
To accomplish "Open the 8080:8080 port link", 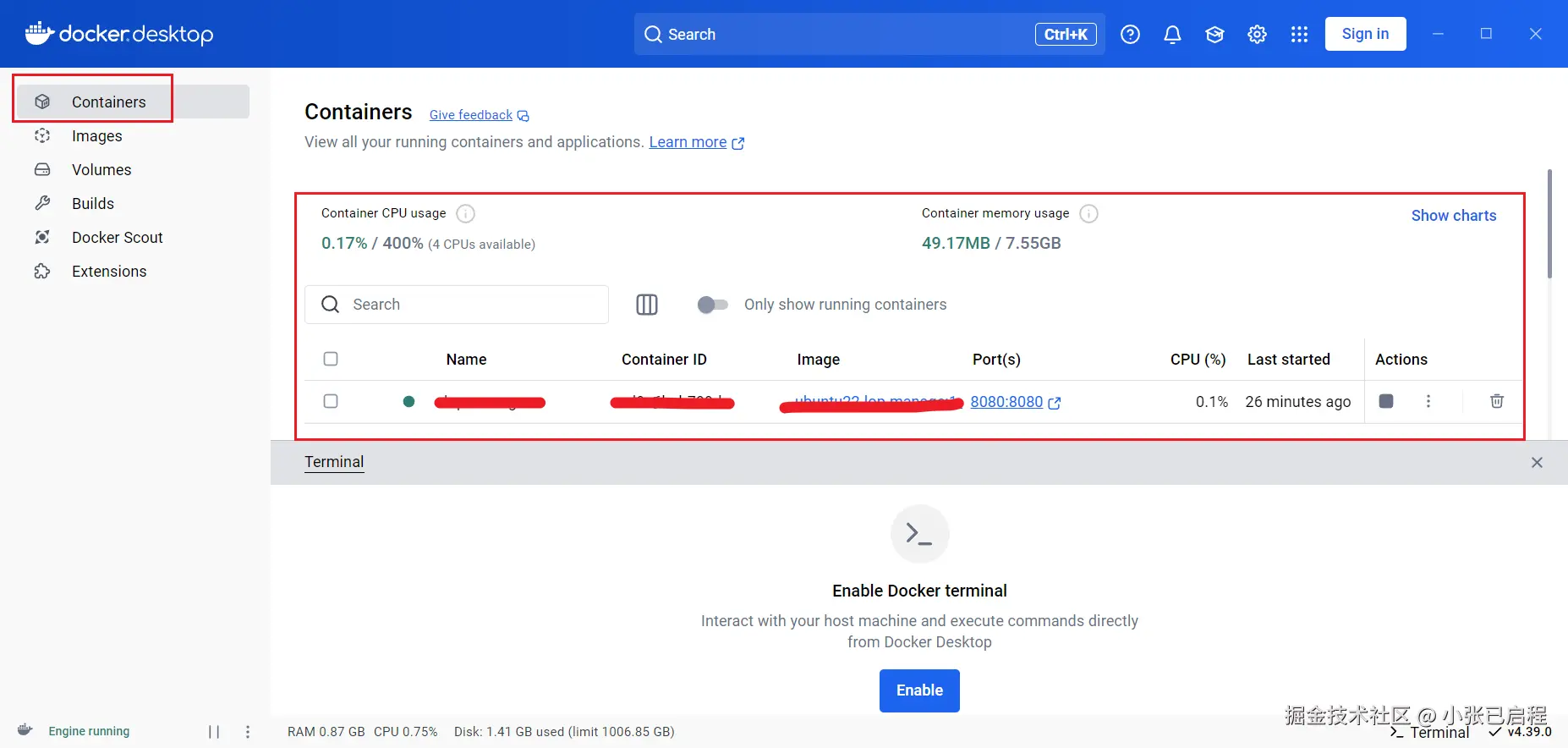I will coord(1006,402).
